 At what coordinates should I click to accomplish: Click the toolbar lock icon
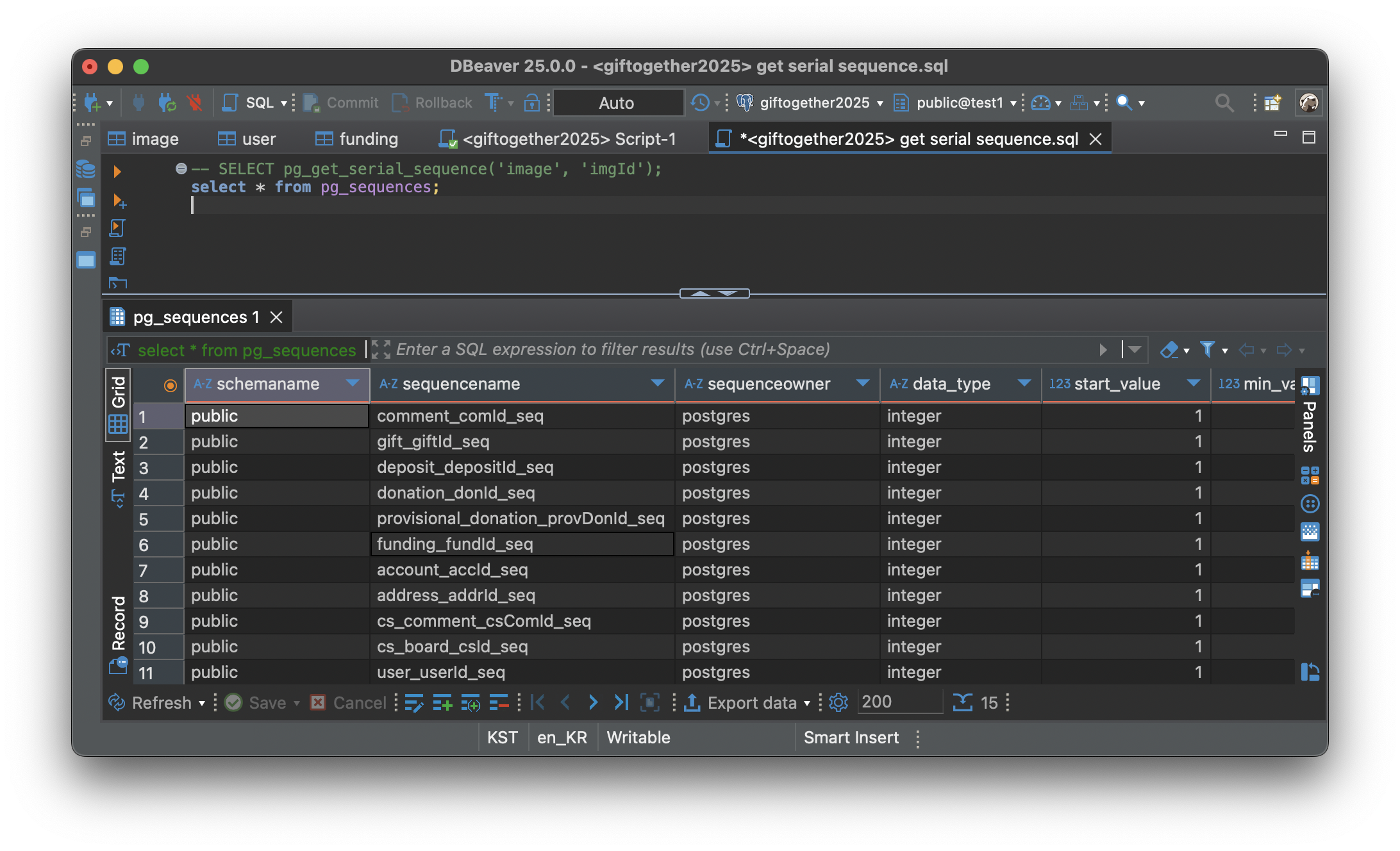pyautogui.click(x=531, y=103)
